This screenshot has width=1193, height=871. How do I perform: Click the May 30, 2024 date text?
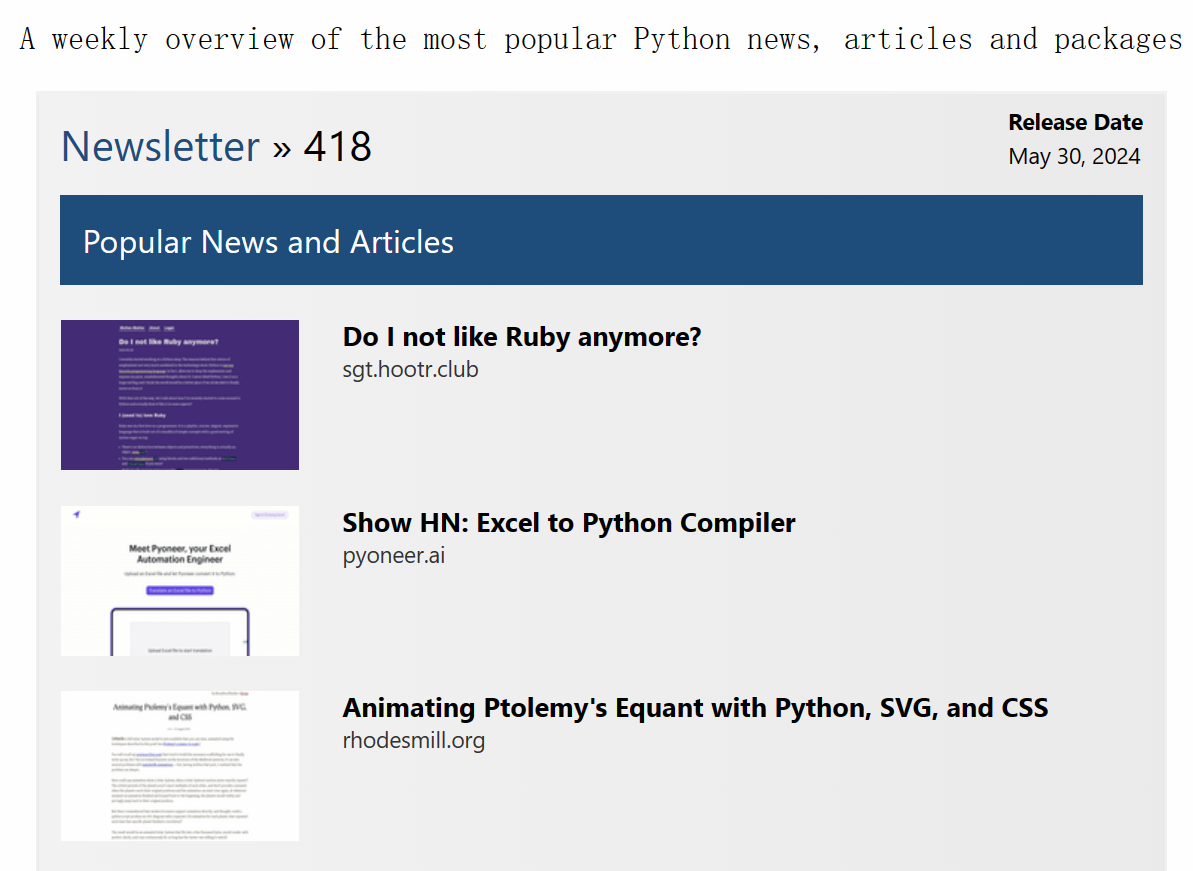tap(1074, 157)
